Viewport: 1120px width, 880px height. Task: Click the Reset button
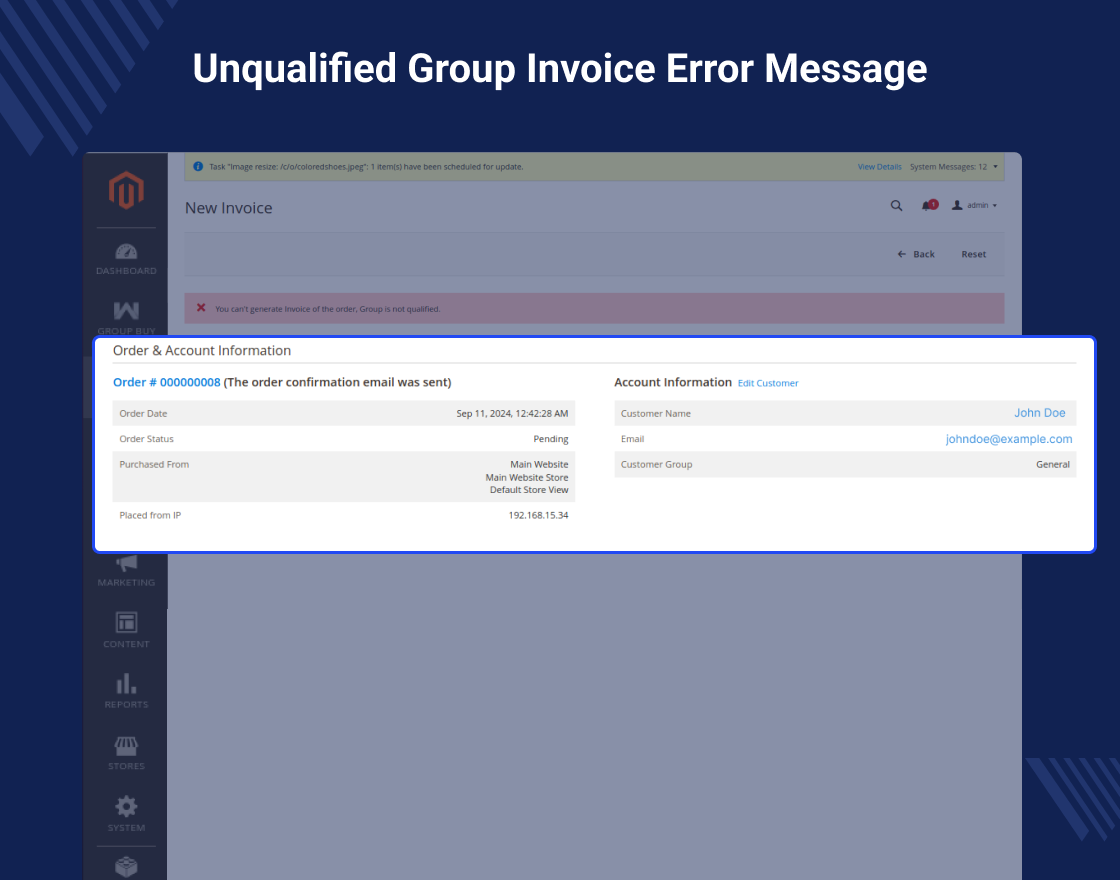[x=974, y=254]
